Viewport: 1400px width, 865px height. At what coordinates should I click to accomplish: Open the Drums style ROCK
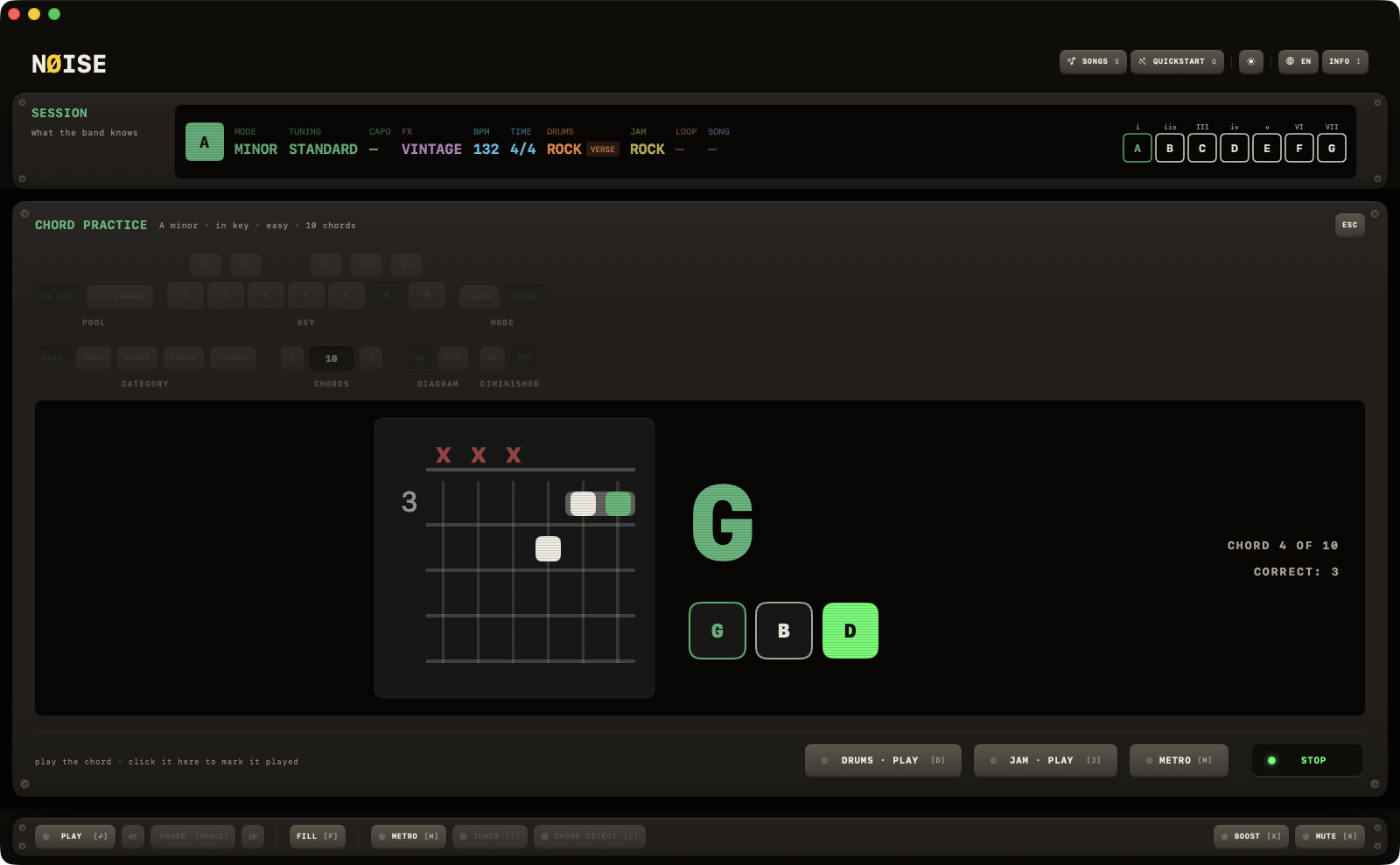(563, 150)
